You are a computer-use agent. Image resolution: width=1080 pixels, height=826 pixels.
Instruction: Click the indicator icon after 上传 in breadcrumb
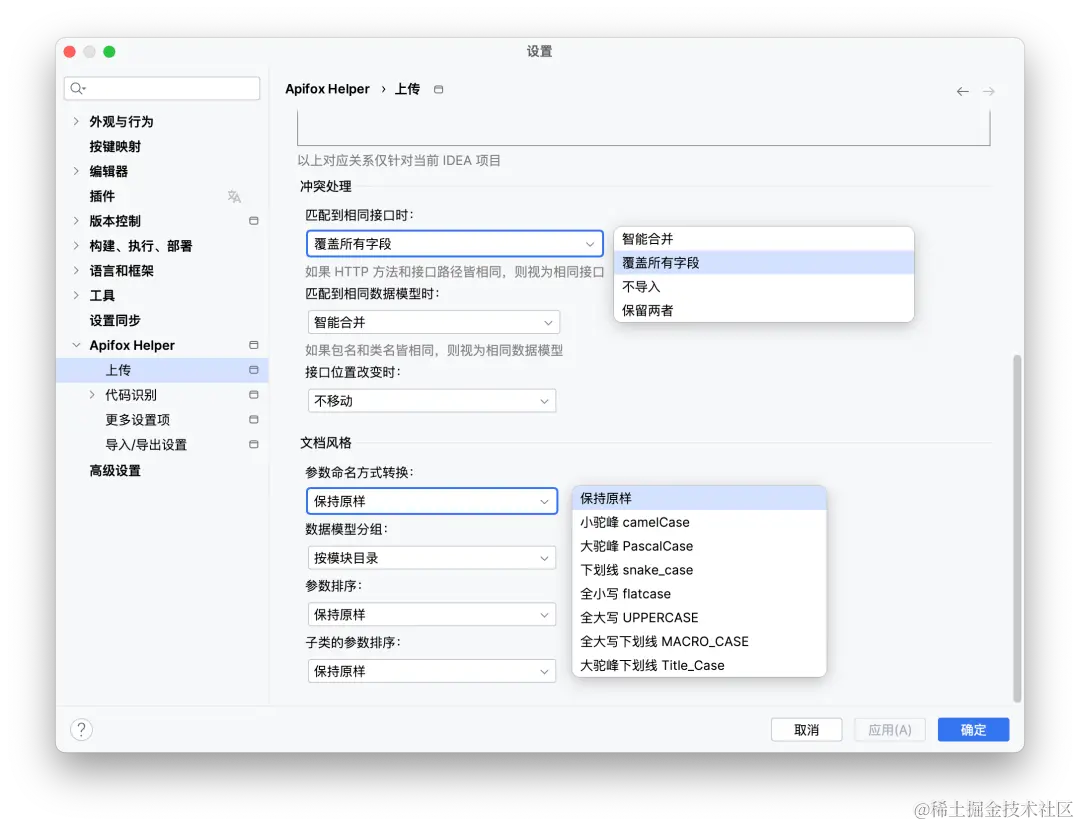click(x=437, y=88)
